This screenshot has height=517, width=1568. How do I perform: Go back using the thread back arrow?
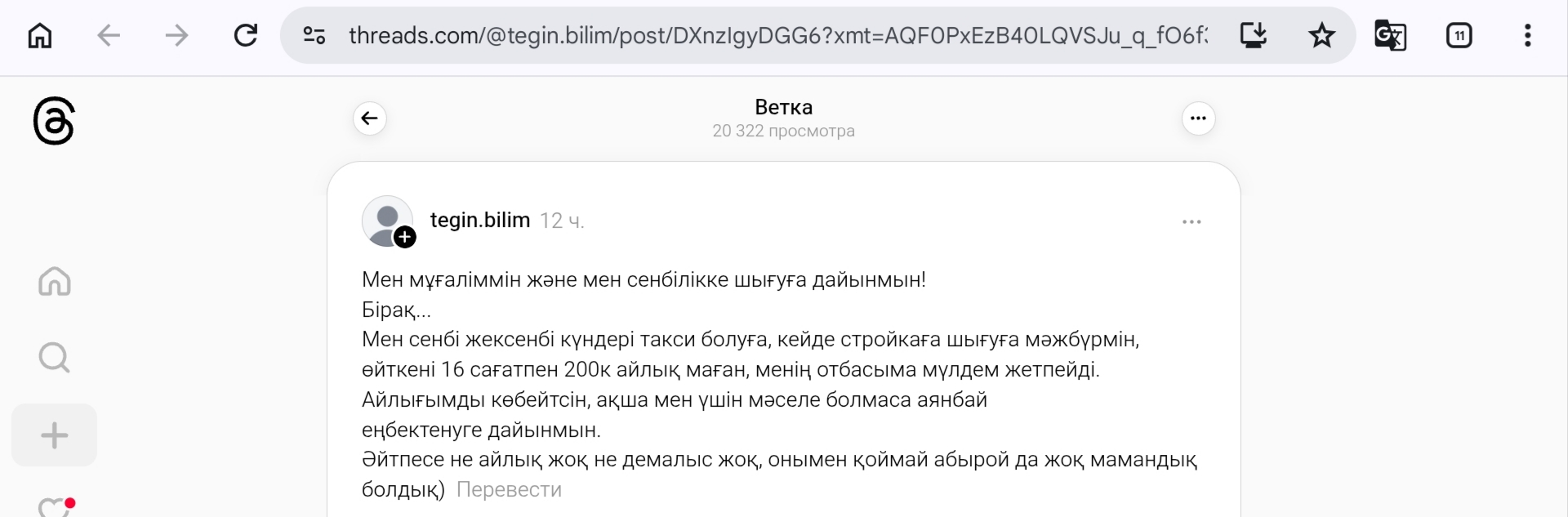pos(370,118)
